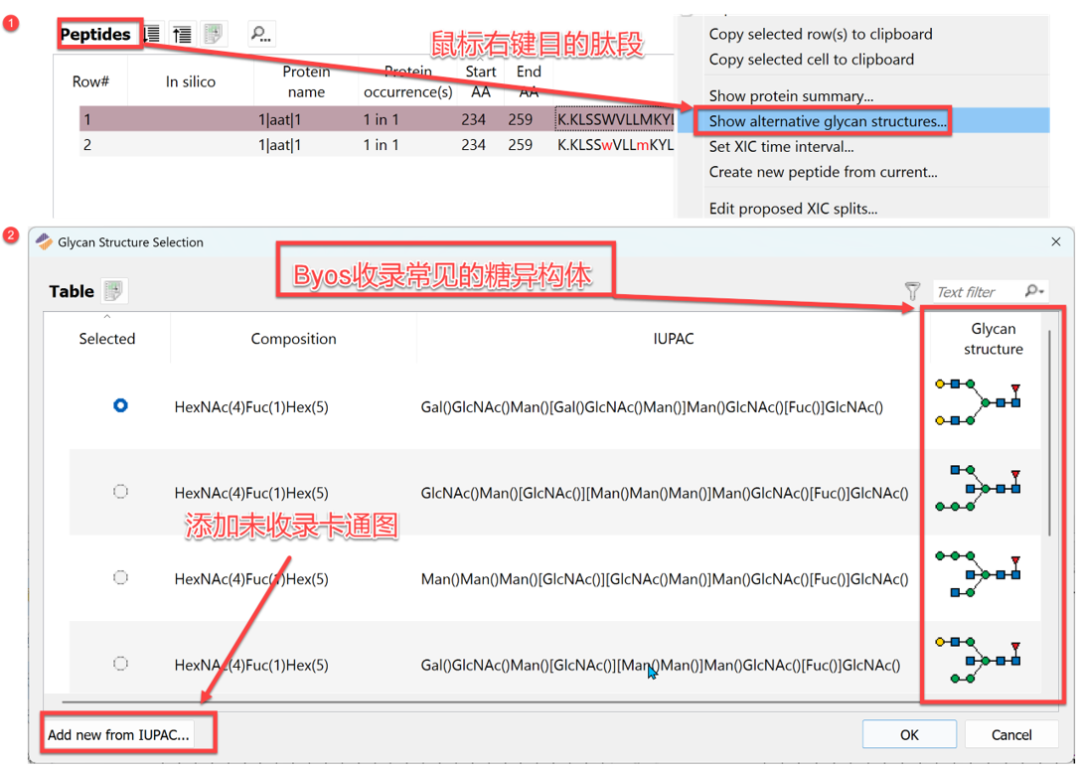Click the expand rows icon beside Peptides
Image resolution: width=1080 pixels, height=769 pixels.
(152, 35)
